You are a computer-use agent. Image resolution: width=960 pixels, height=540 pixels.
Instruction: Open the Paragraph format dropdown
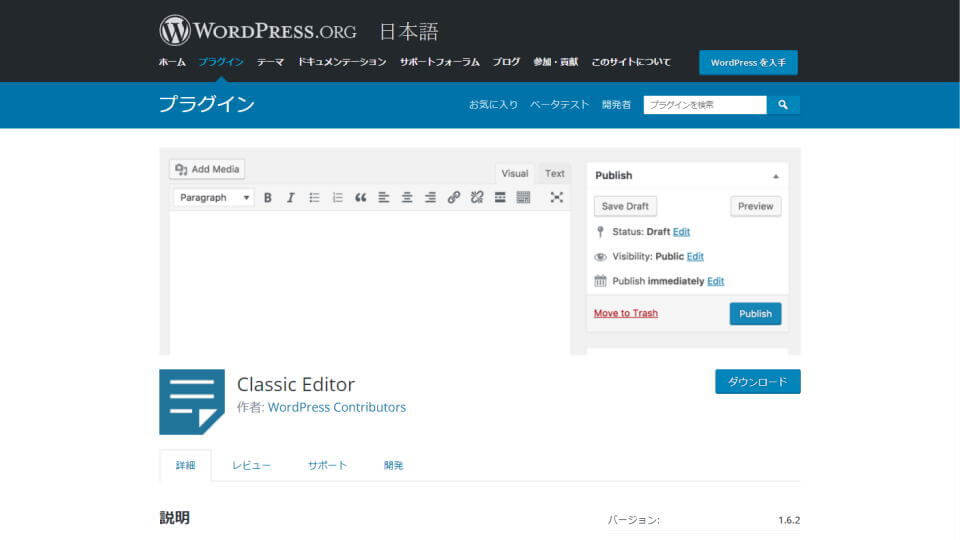tap(214, 198)
